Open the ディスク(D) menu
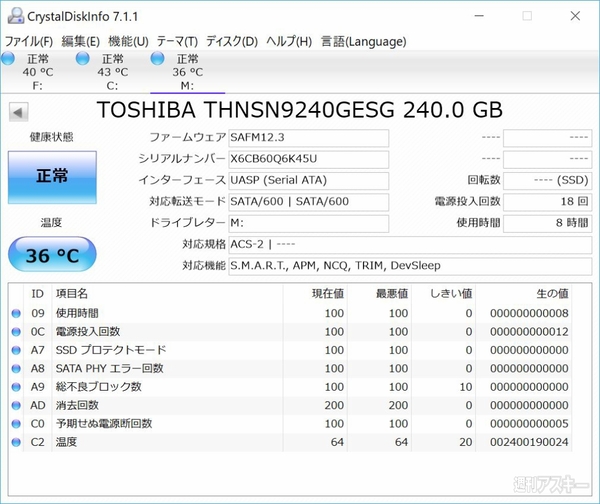 (232, 41)
